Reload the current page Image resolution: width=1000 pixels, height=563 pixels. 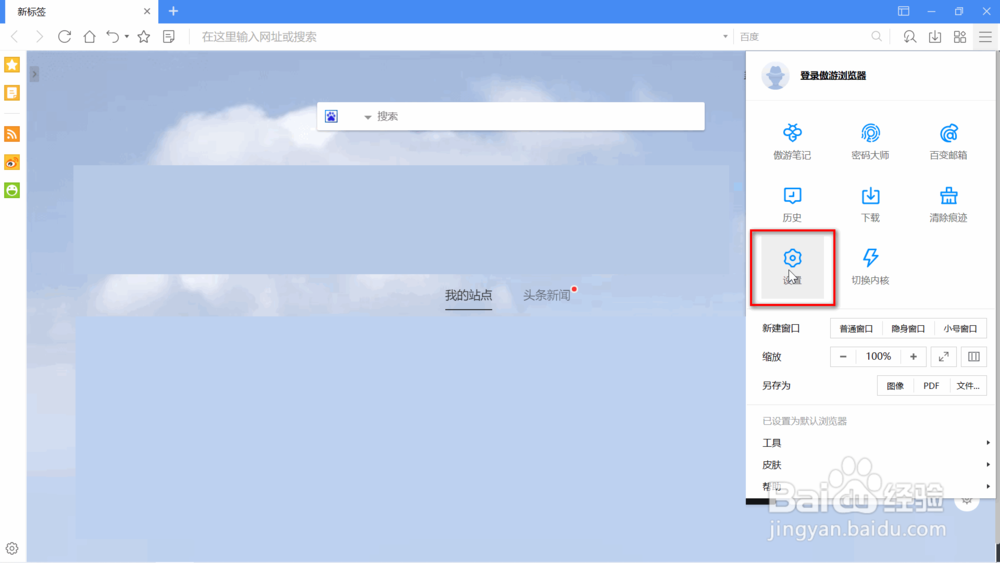pyautogui.click(x=64, y=37)
